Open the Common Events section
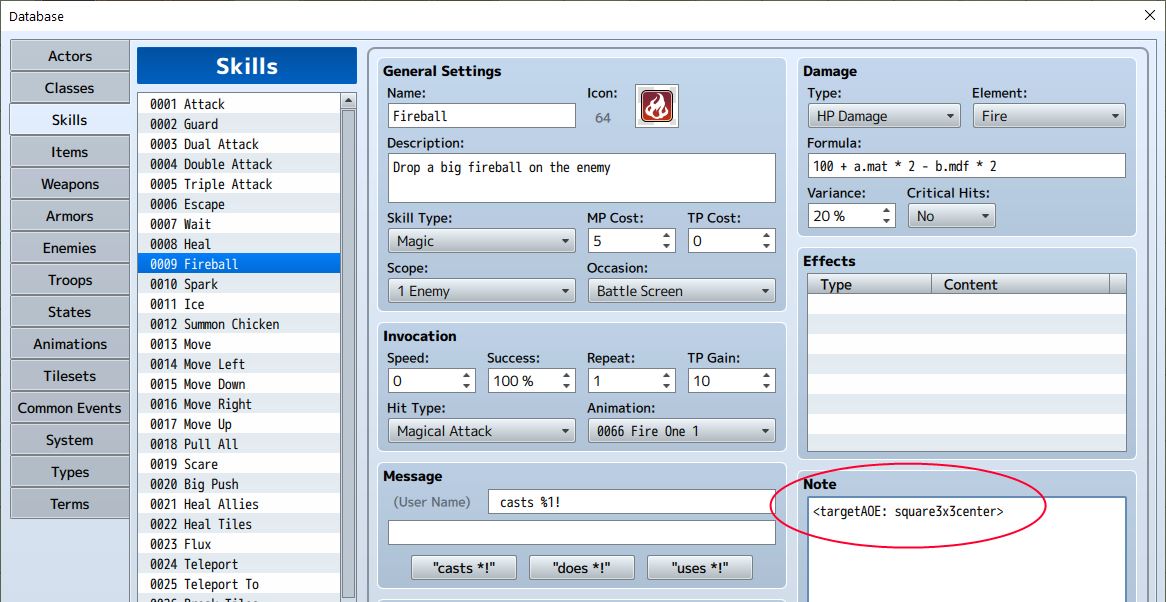Screen dimensions: 1166x602 click(x=69, y=407)
